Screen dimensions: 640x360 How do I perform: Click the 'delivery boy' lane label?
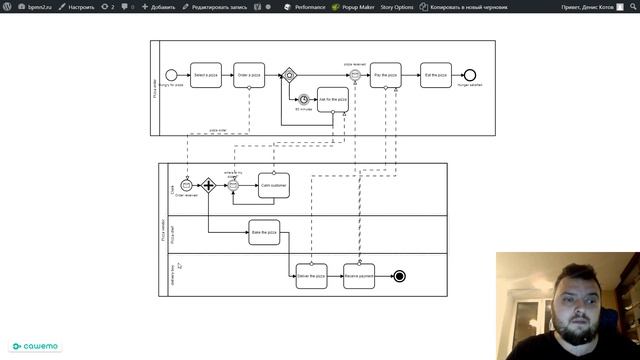(173, 275)
